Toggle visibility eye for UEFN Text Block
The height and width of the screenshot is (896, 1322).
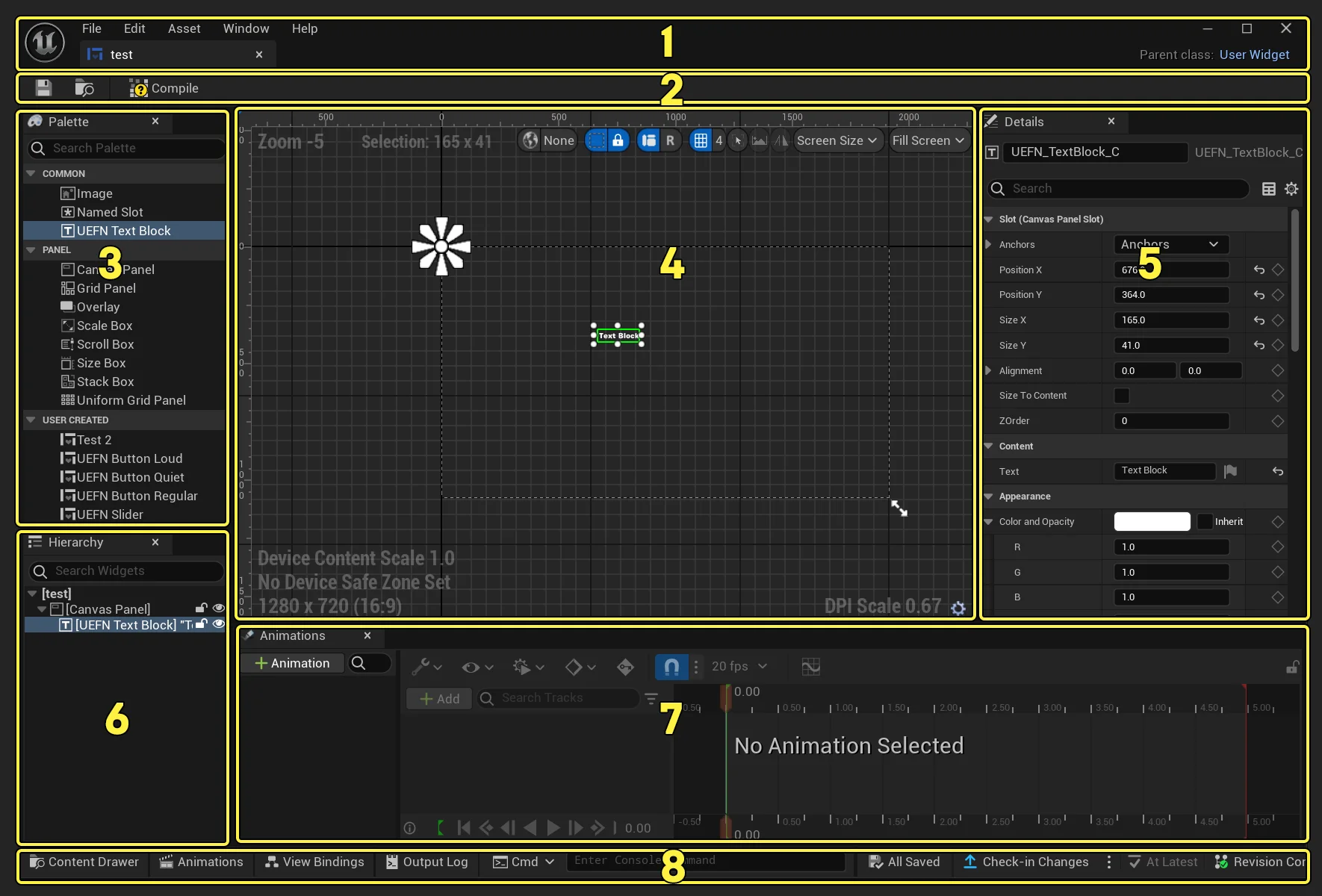pyautogui.click(x=218, y=624)
